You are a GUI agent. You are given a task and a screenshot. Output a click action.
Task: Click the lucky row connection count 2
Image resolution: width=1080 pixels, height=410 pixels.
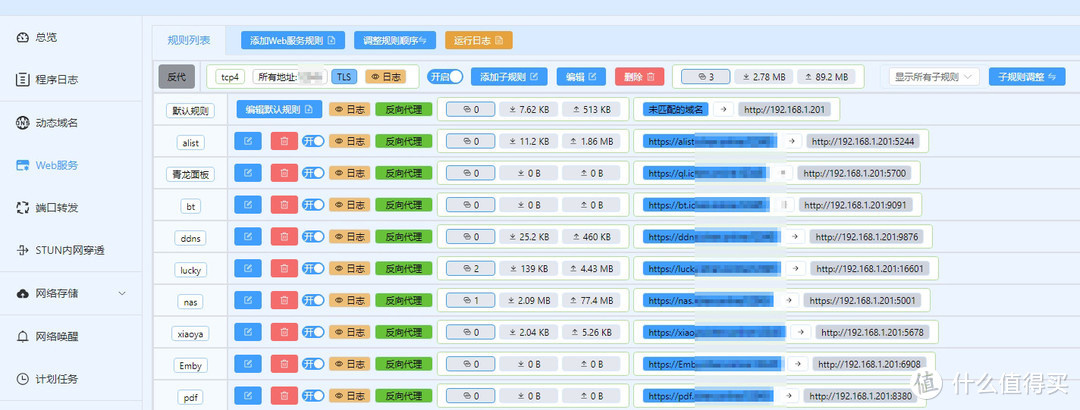(x=470, y=269)
